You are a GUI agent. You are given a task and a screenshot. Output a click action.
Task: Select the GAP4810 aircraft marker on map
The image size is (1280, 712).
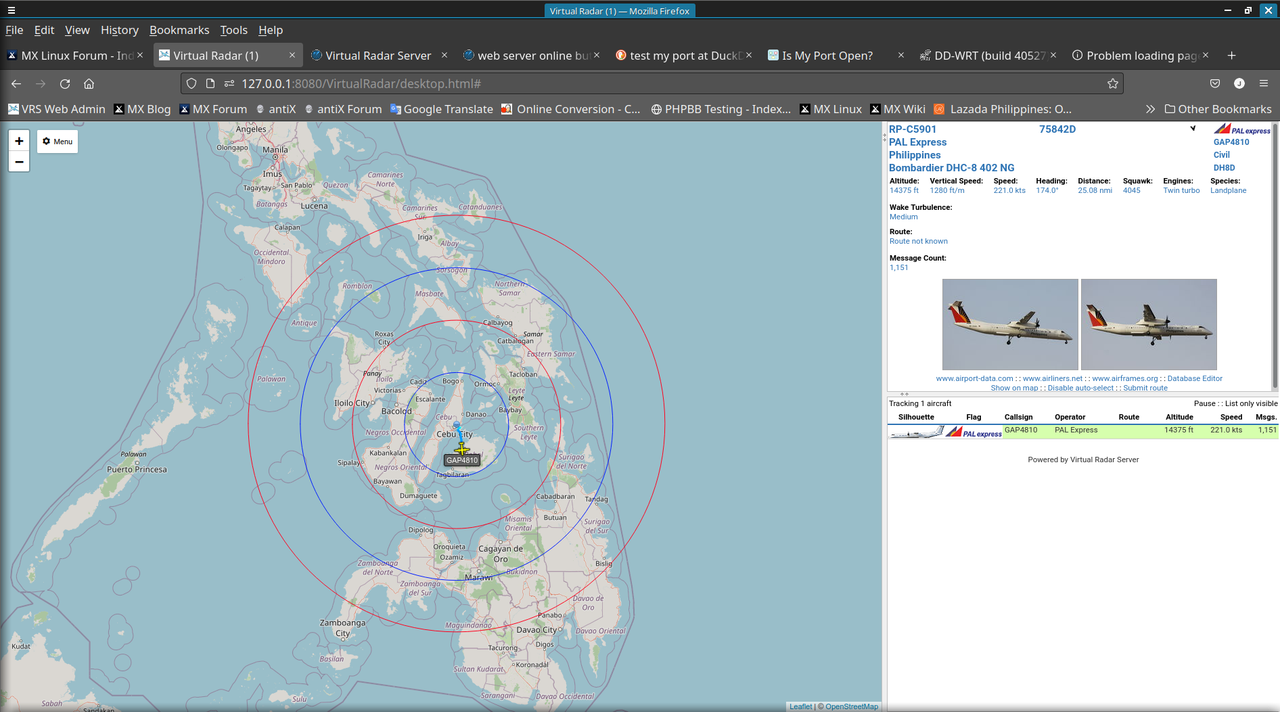pyautogui.click(x=462, y=450)
